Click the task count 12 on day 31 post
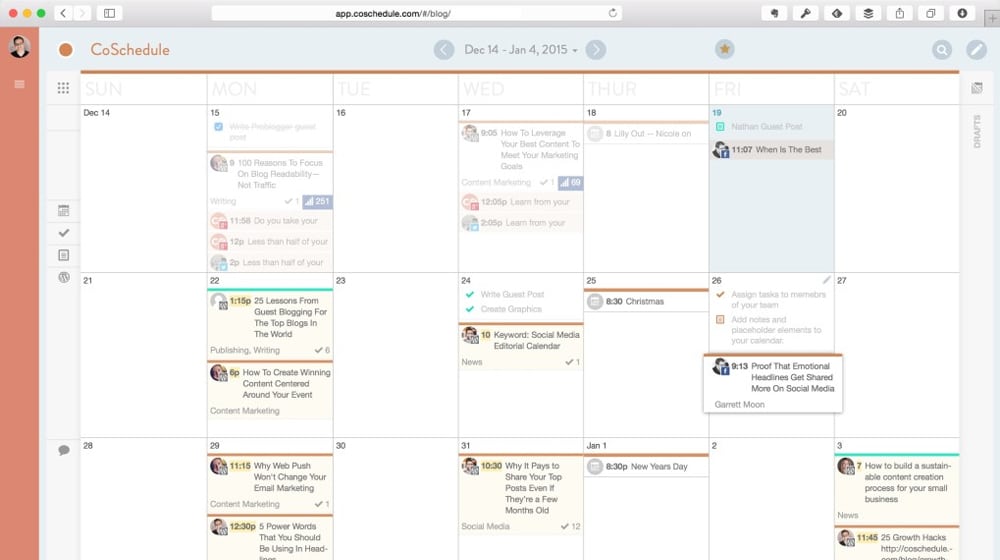Image resolution: width=1000 pixels, height=560 pixels. pos(570,526)
